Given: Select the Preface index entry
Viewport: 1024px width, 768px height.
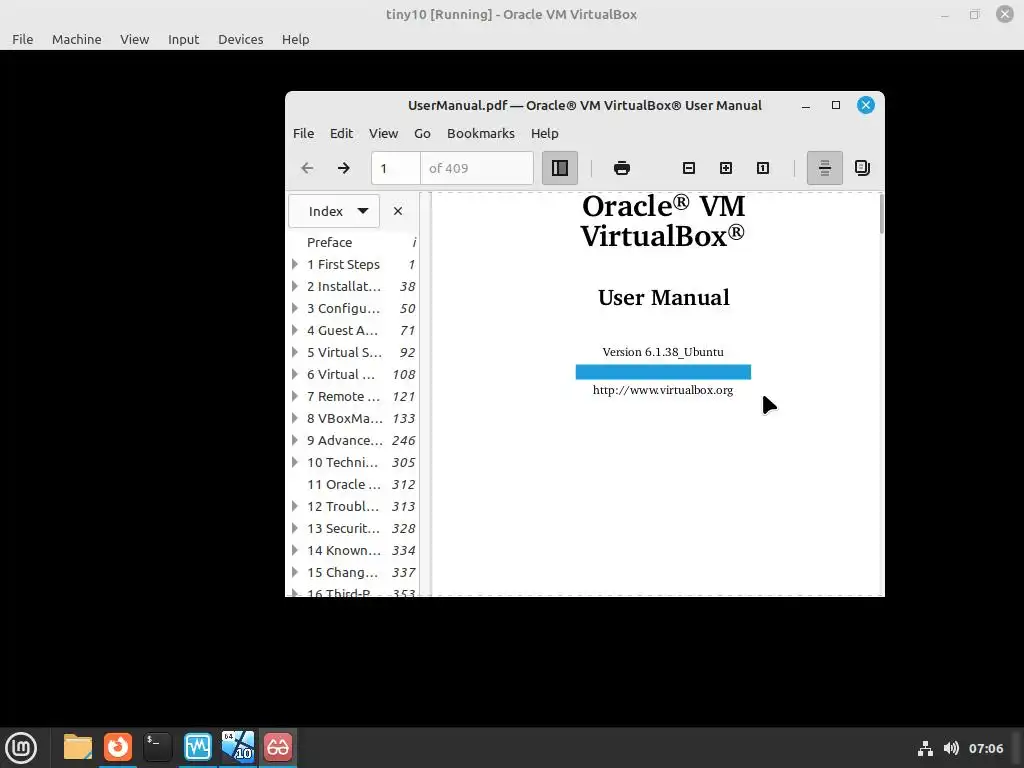Looking at the screenshot, I should coord(353,242).
